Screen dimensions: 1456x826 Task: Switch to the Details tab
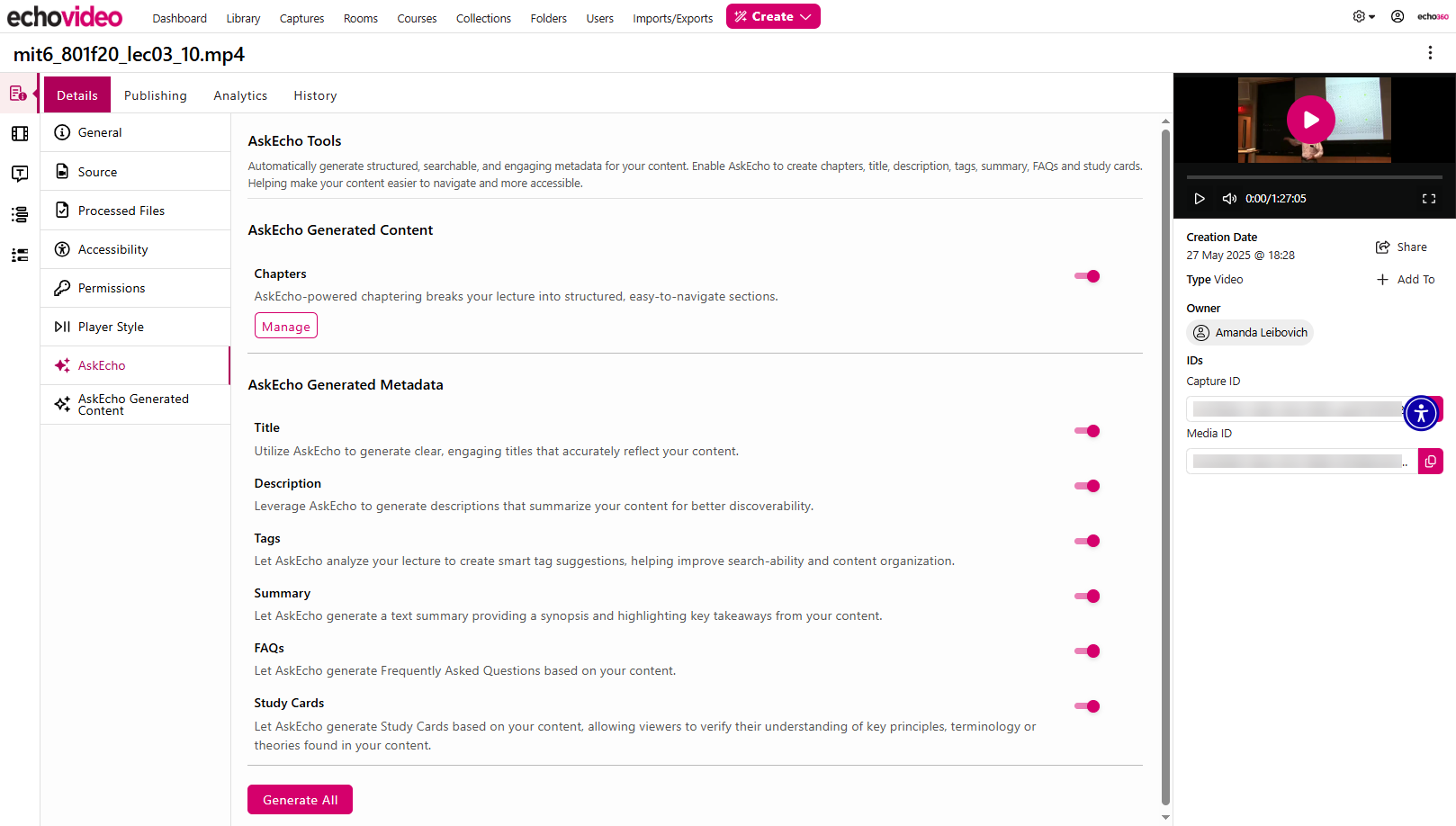(77, 94)
